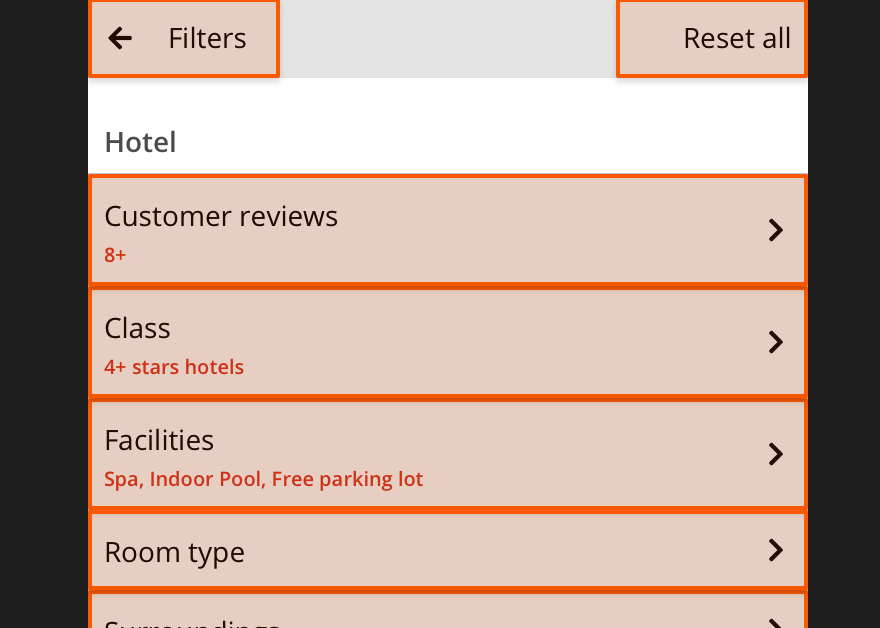Tap the arrow icon in the header bar
The width and height of the screenshot is (880, 628).
click(120, 38)
